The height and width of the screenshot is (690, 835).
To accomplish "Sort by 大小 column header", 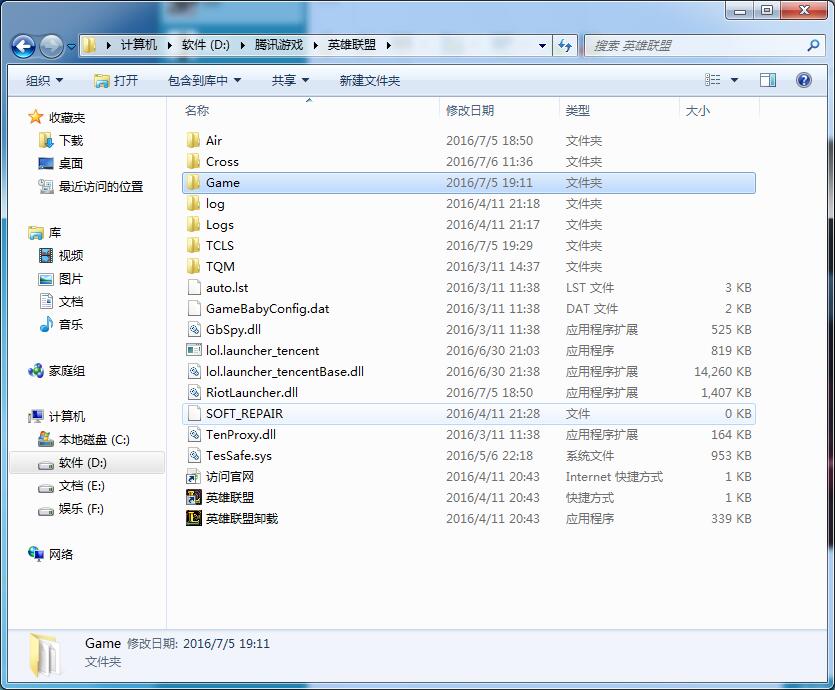I will click(698, 111).
